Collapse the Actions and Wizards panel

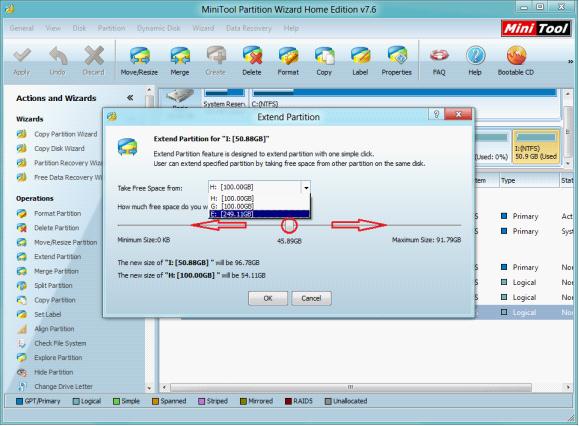(130, 98)
